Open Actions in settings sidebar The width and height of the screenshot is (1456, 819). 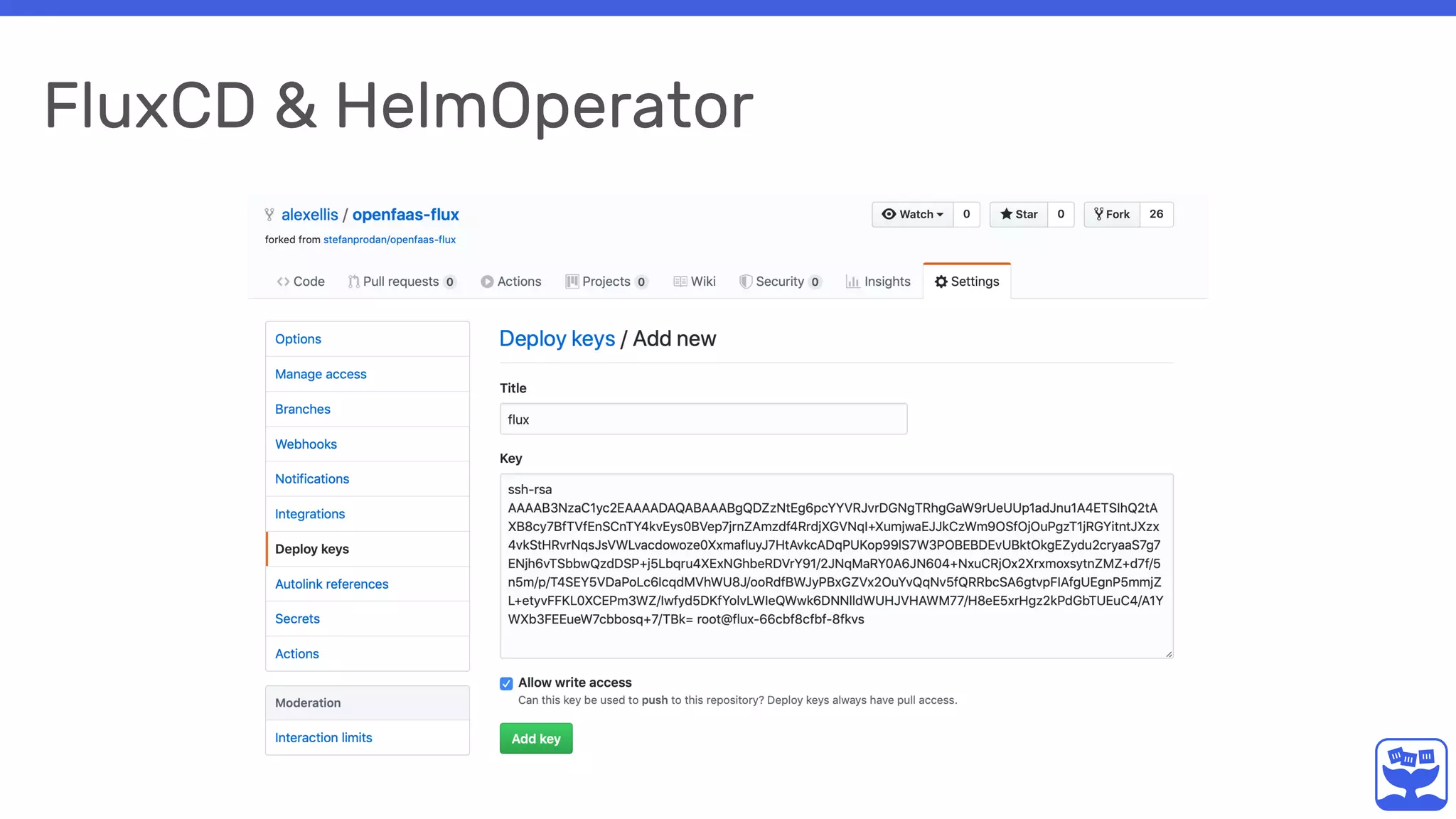pyautogui.click(x=368, y=653)
